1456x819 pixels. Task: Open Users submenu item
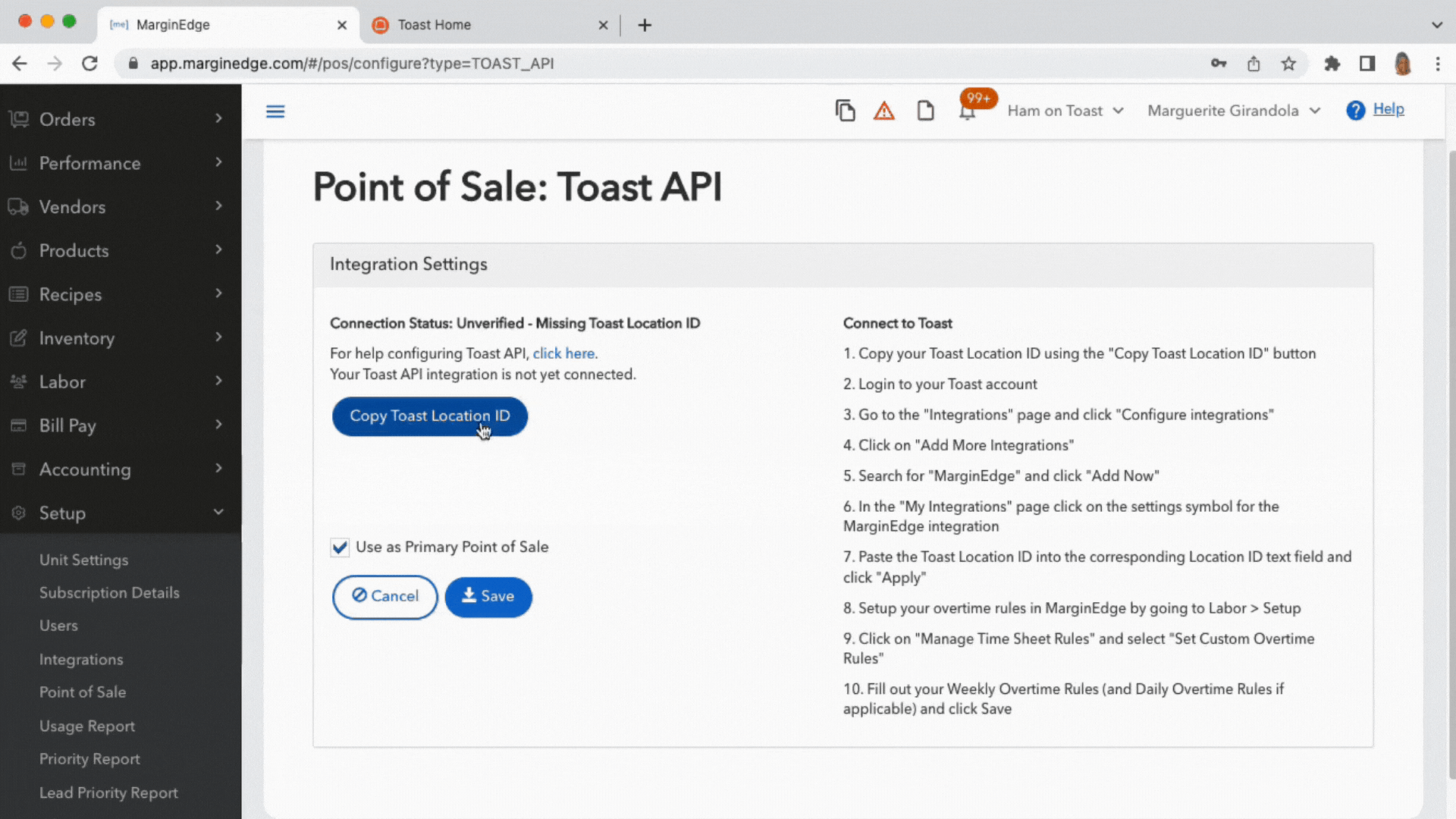58,626
